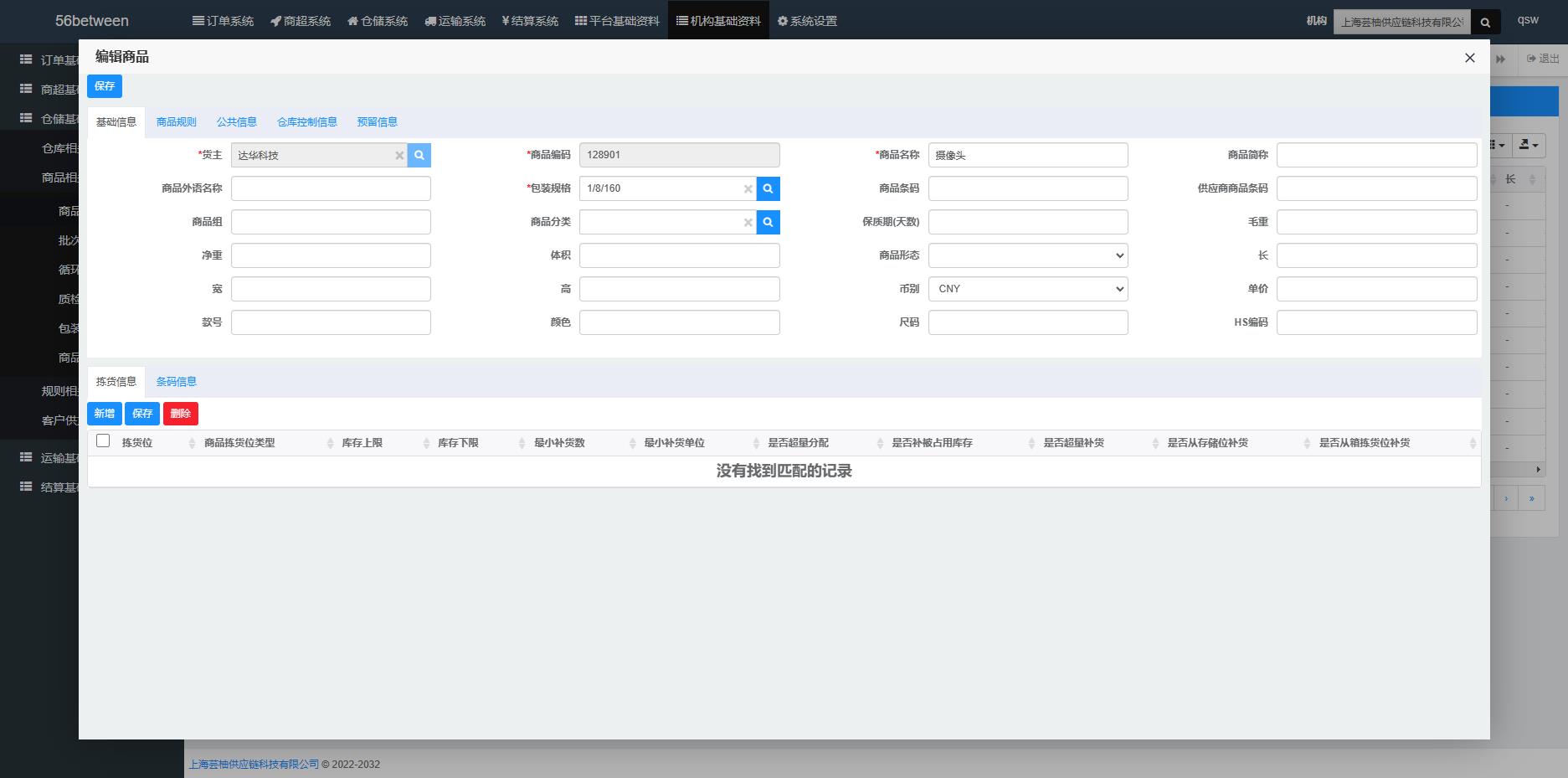This screenshot has width=1568, height=778.
Task: Save the product with top 保存 button
Action: pyautogui.click(x=105, y=86)
